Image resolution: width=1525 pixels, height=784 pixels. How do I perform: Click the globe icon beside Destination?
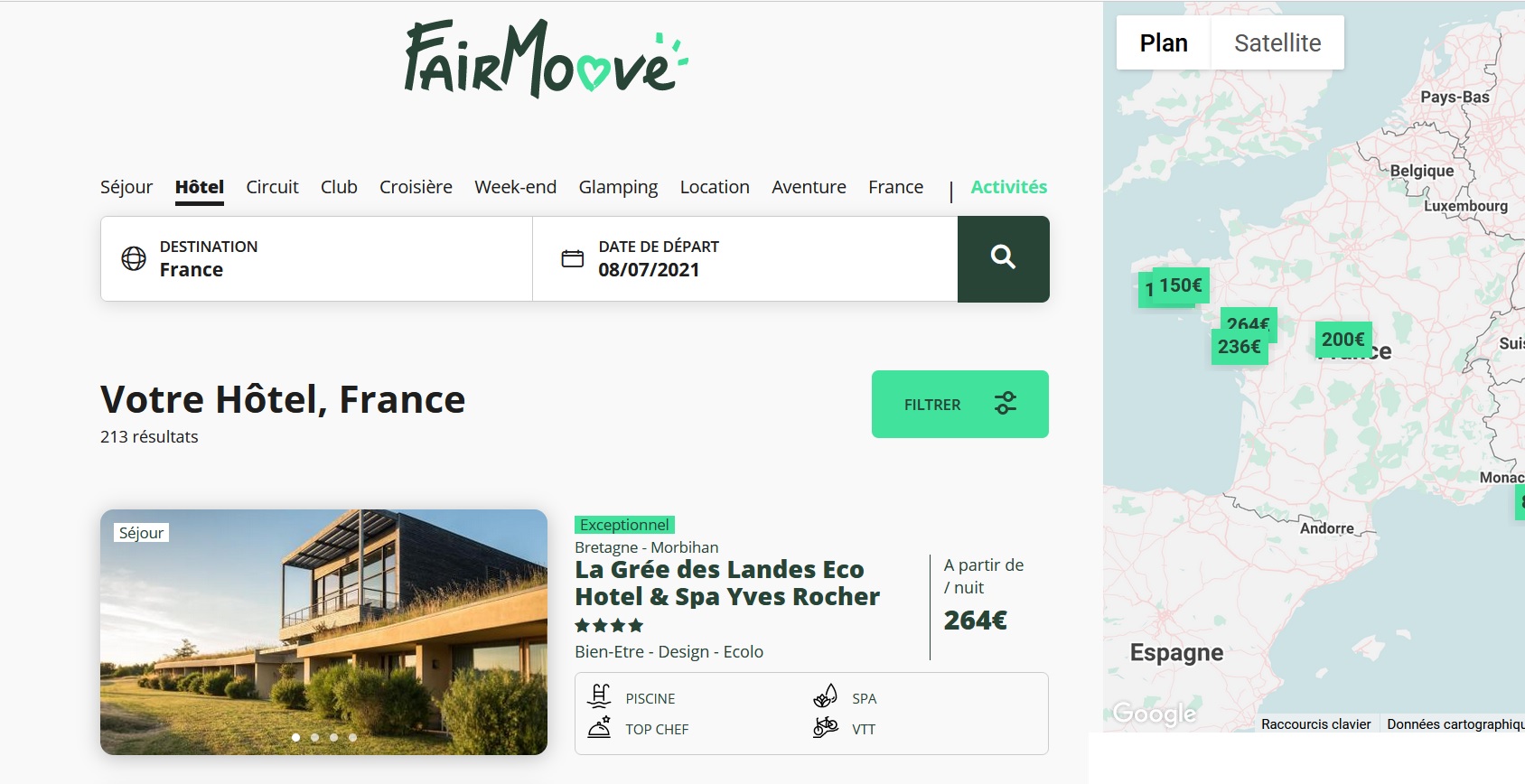[134, 258]
